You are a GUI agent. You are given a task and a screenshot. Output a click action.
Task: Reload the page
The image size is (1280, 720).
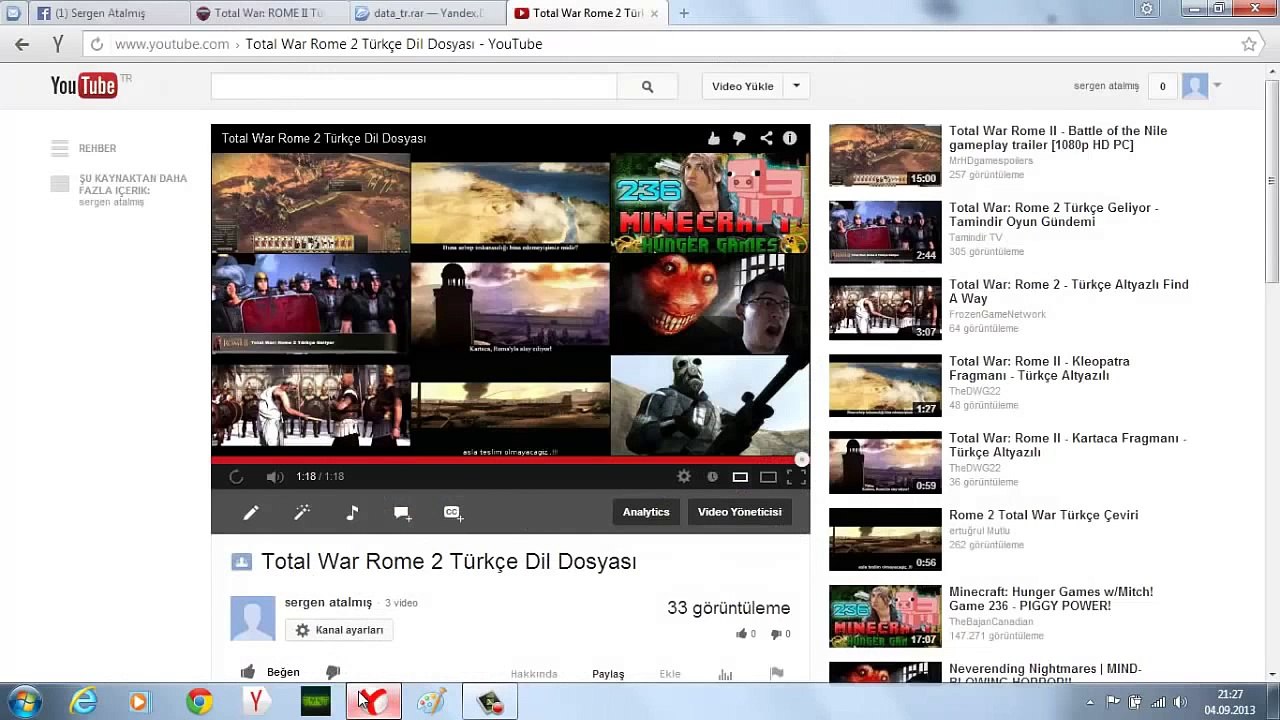pos(96,44)
